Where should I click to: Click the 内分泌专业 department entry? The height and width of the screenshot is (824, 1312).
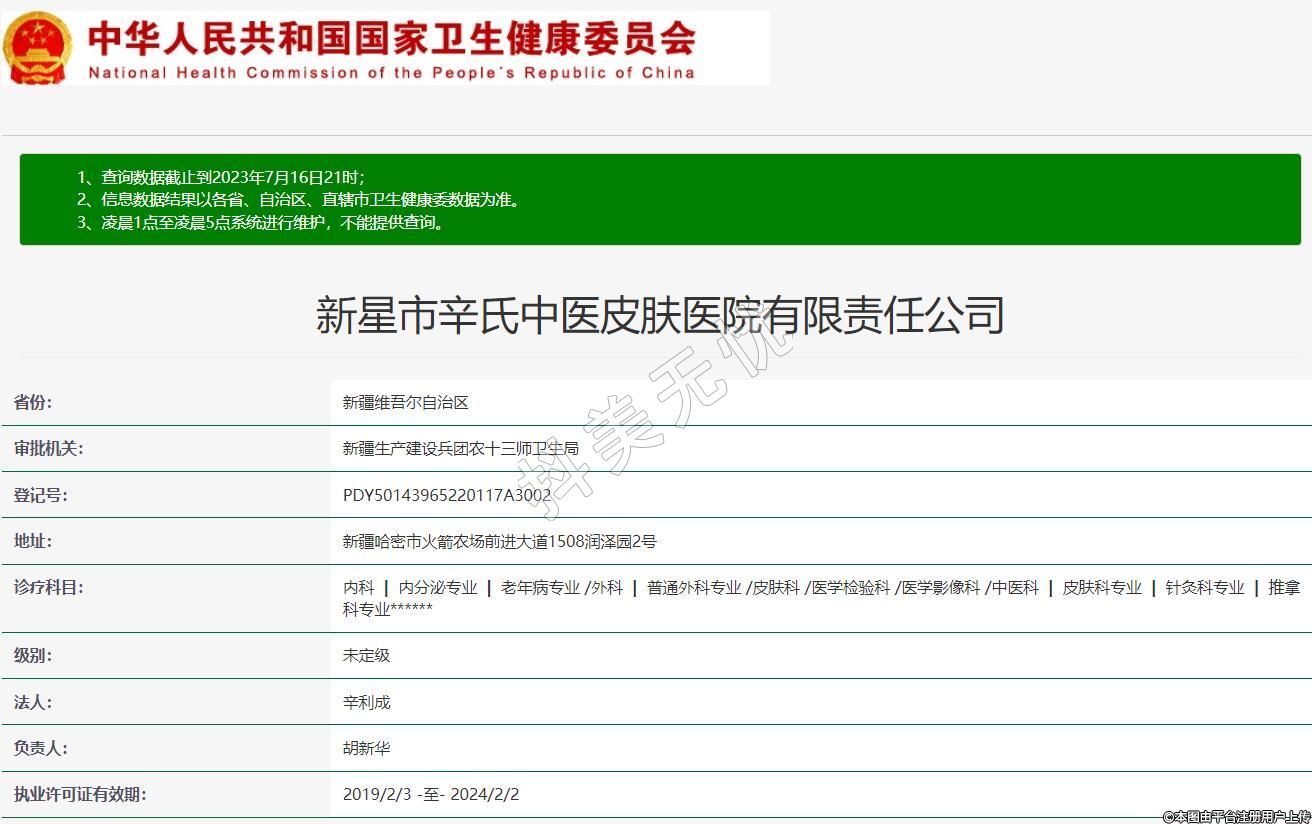point(438,588)
